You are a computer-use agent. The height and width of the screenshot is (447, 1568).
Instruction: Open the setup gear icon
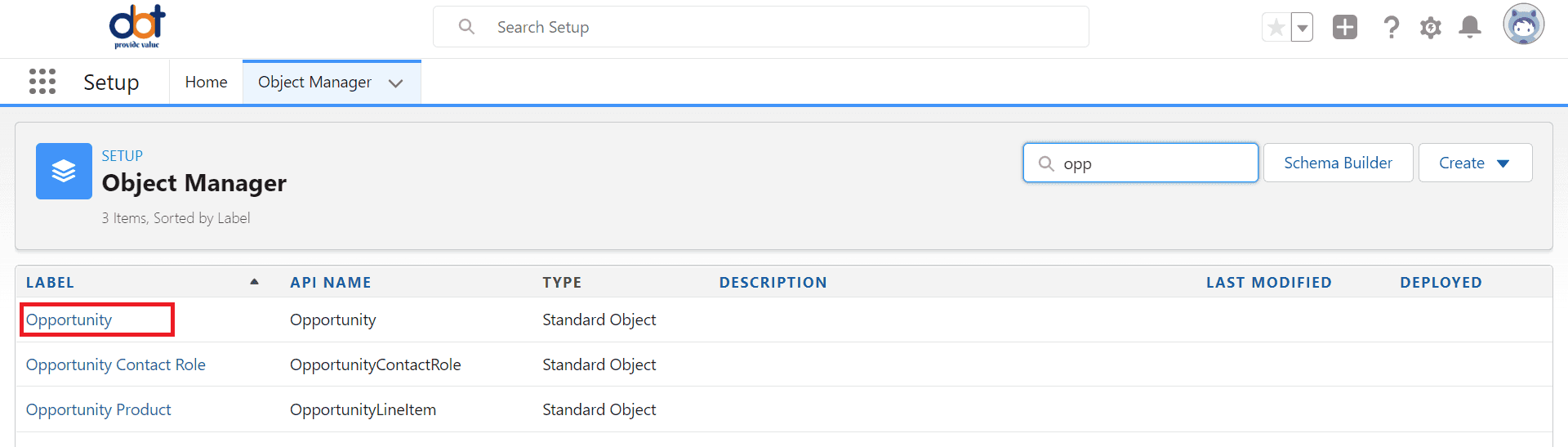point(1431,28)
